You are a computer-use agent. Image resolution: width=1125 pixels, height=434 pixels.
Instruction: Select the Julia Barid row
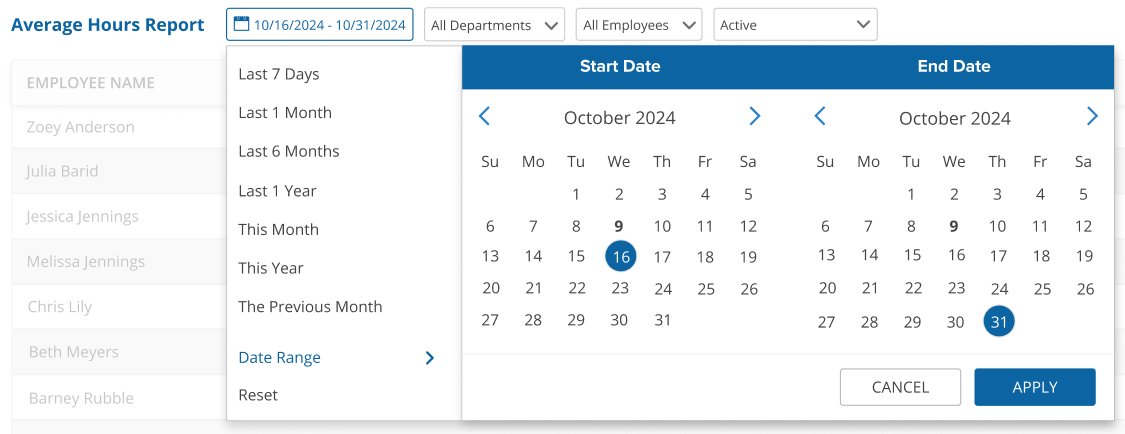coord(118,171)
